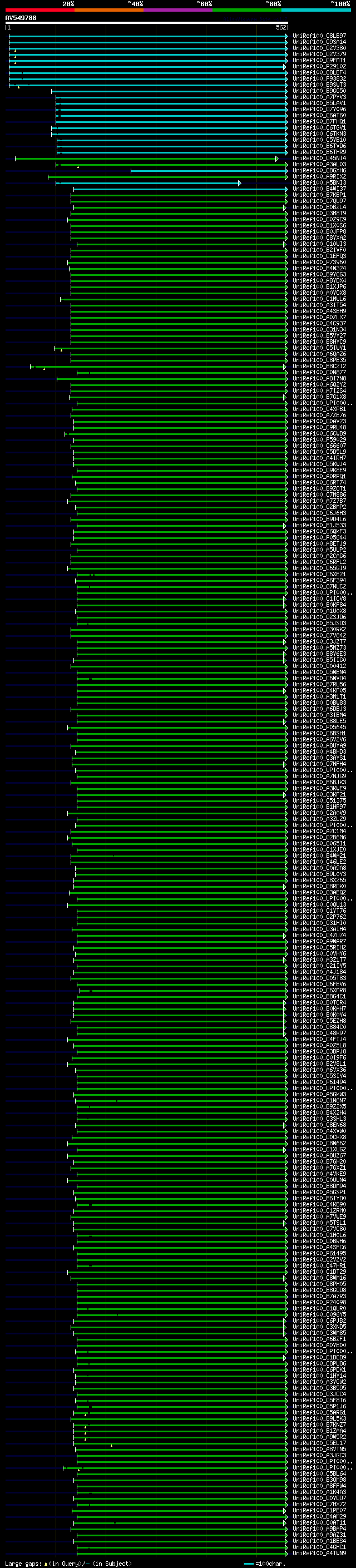Select the UniRef100_B9L5K3 label

point(319,1418)
